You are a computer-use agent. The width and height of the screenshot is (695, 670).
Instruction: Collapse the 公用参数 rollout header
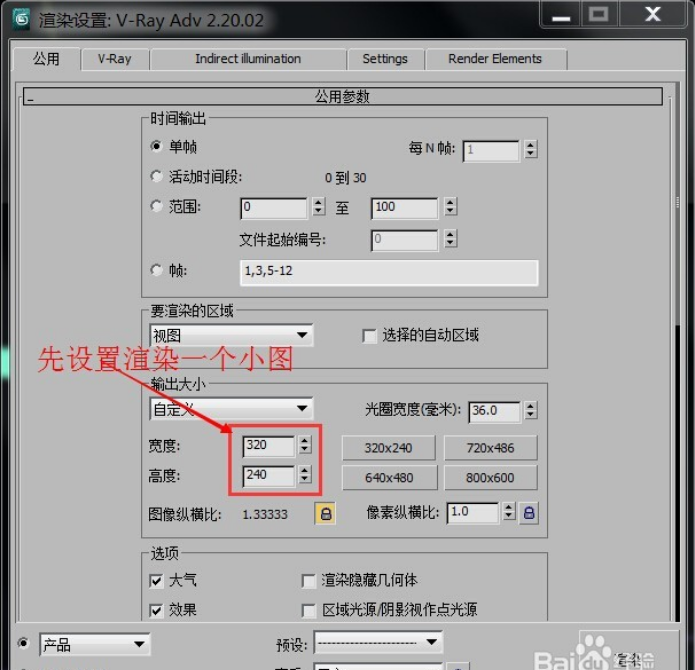pos(342,96)
